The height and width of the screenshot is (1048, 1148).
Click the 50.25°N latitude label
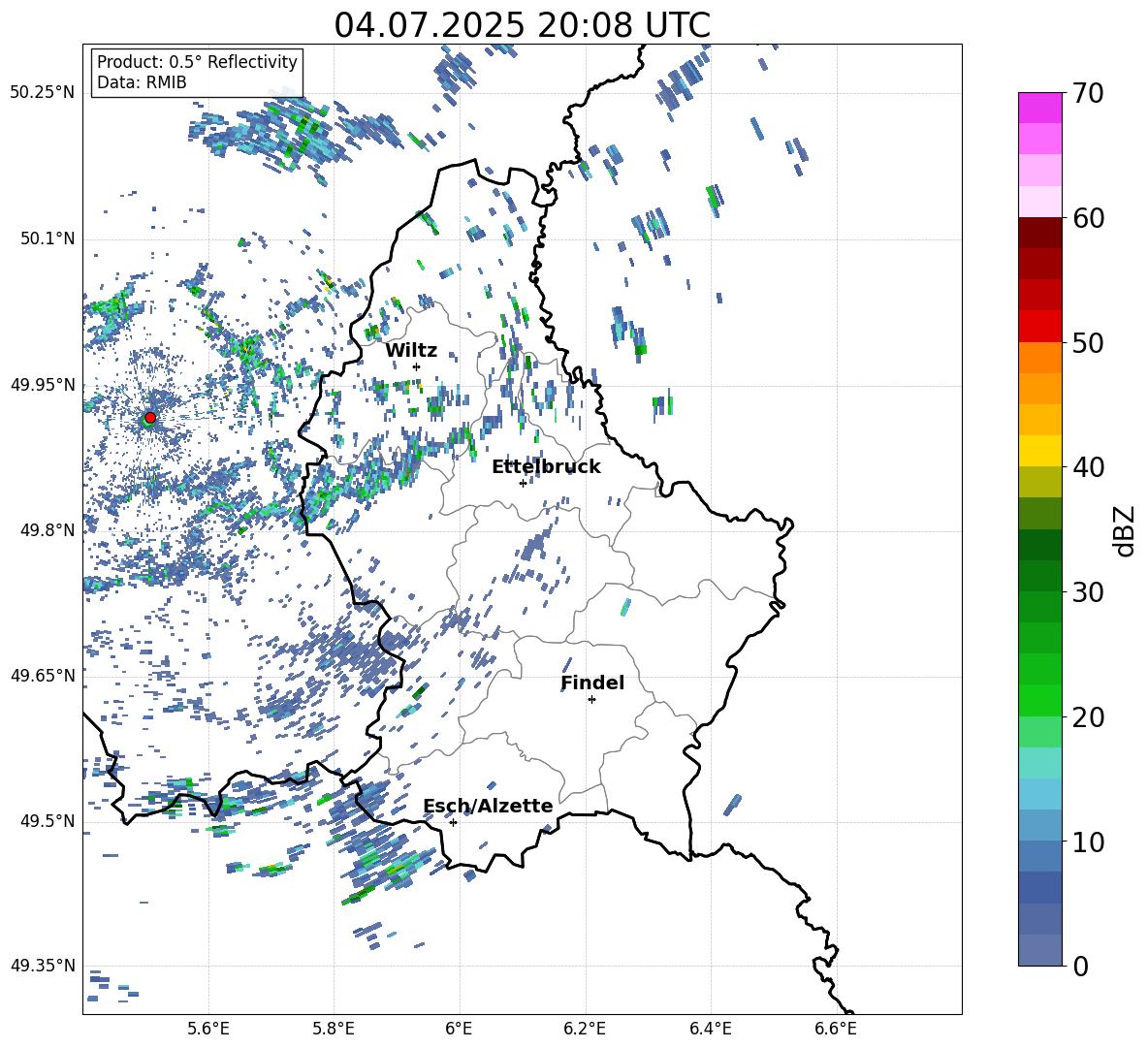click(43, 92)
